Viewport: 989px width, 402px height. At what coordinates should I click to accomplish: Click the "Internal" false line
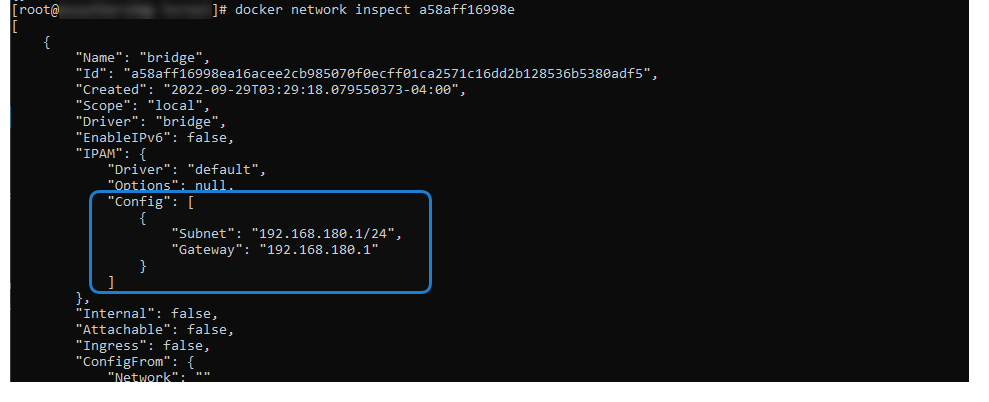(x=146, y=313)
